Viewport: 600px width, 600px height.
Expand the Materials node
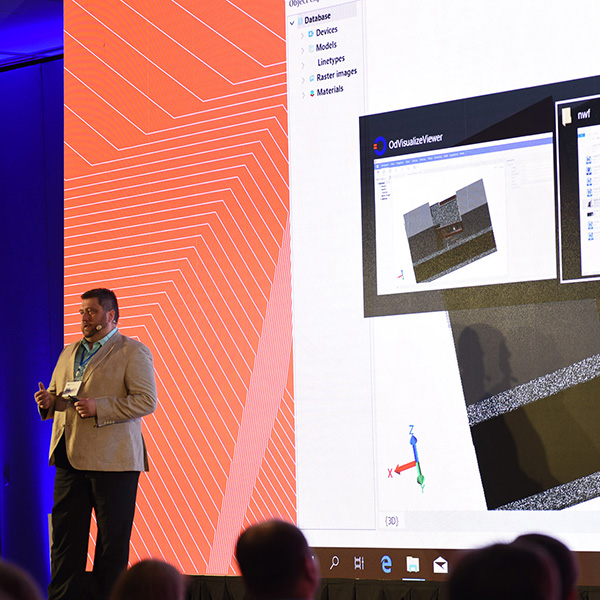[x=304, y=94]
